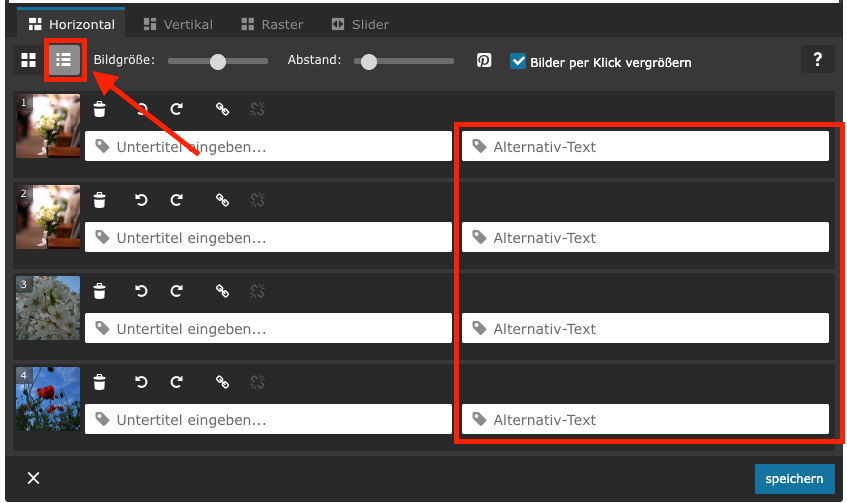Open help via question mark button
This screenshot has width=847, height=503.
(817, 60)
